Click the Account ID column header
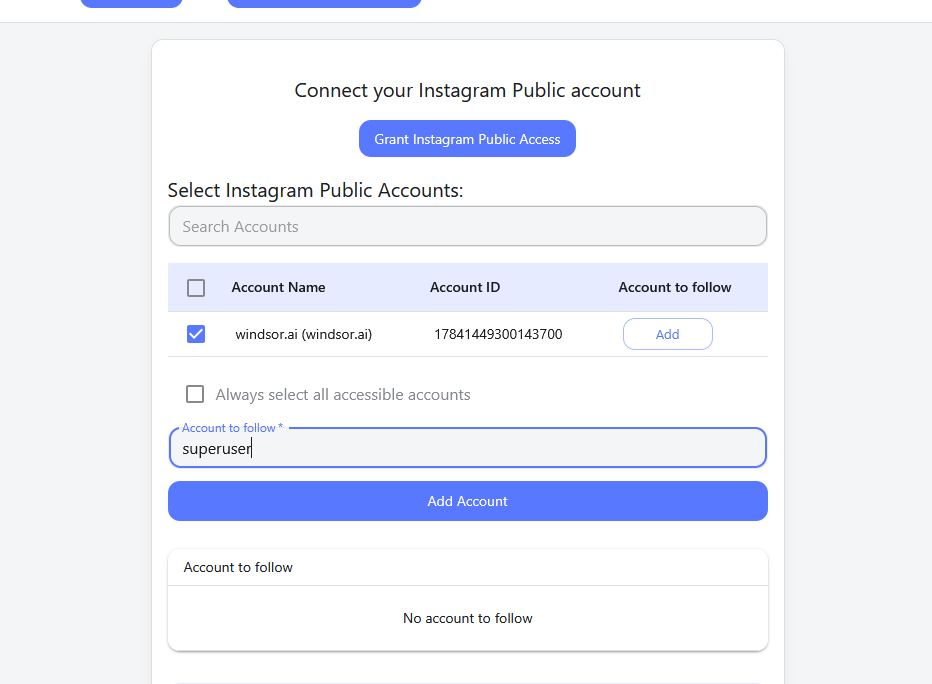932x684 pixels. tap(465, 287)
